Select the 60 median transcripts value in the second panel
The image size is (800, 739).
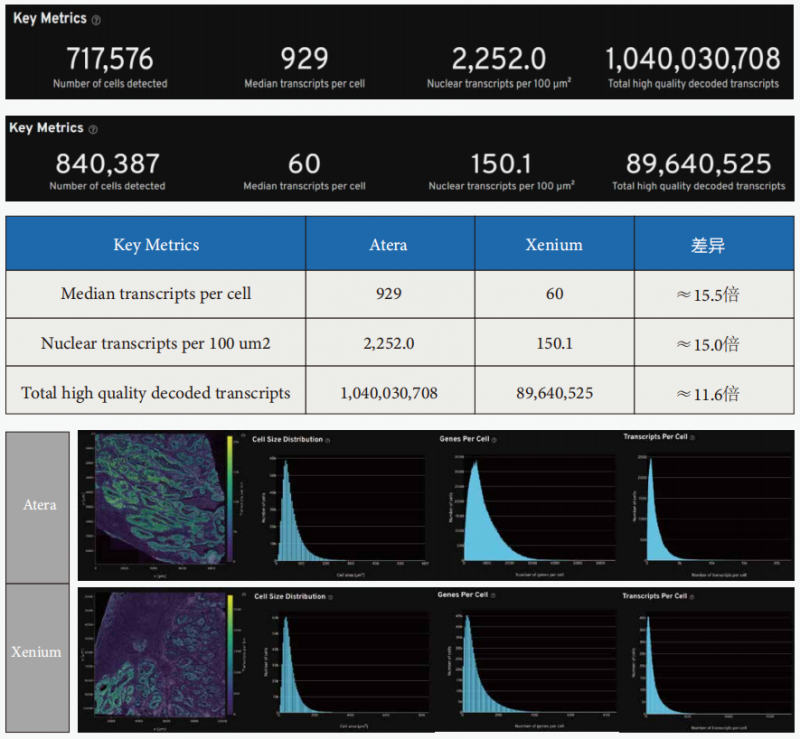point(304,164)
